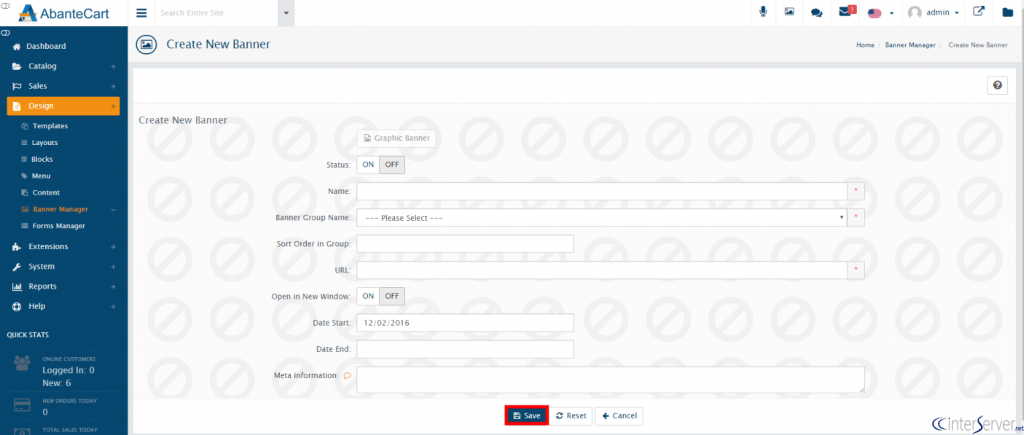
Task: Click the Design menu page icon
Action: coord(17,106)
